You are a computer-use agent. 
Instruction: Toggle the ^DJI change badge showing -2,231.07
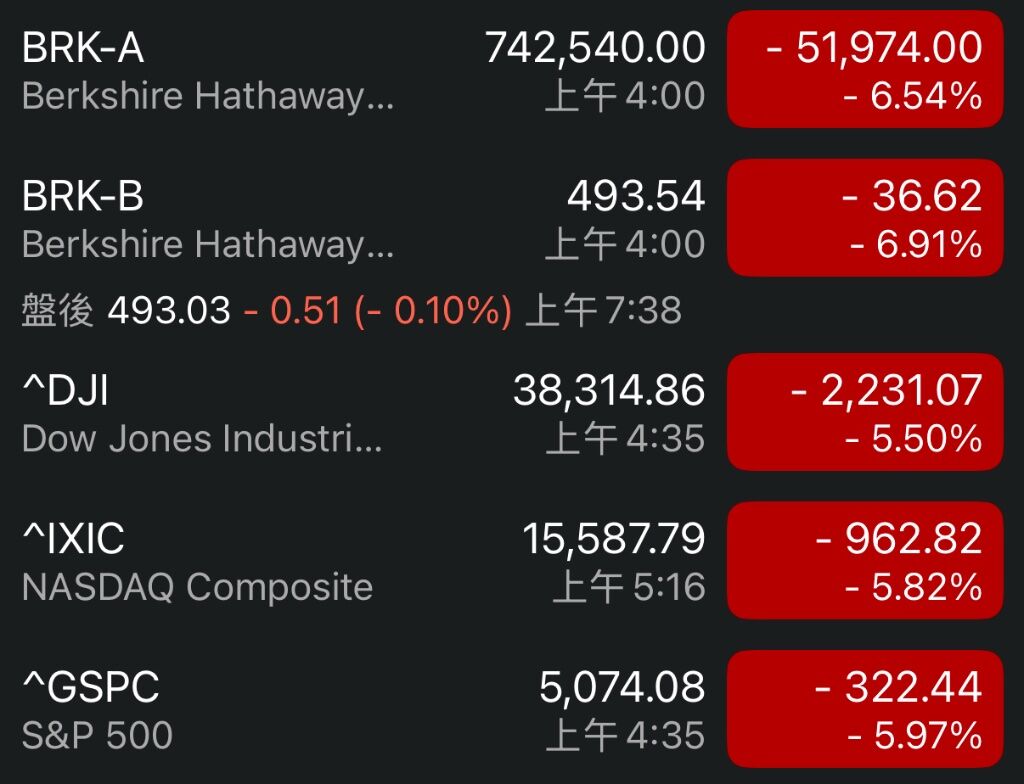[x=865, y=412]
